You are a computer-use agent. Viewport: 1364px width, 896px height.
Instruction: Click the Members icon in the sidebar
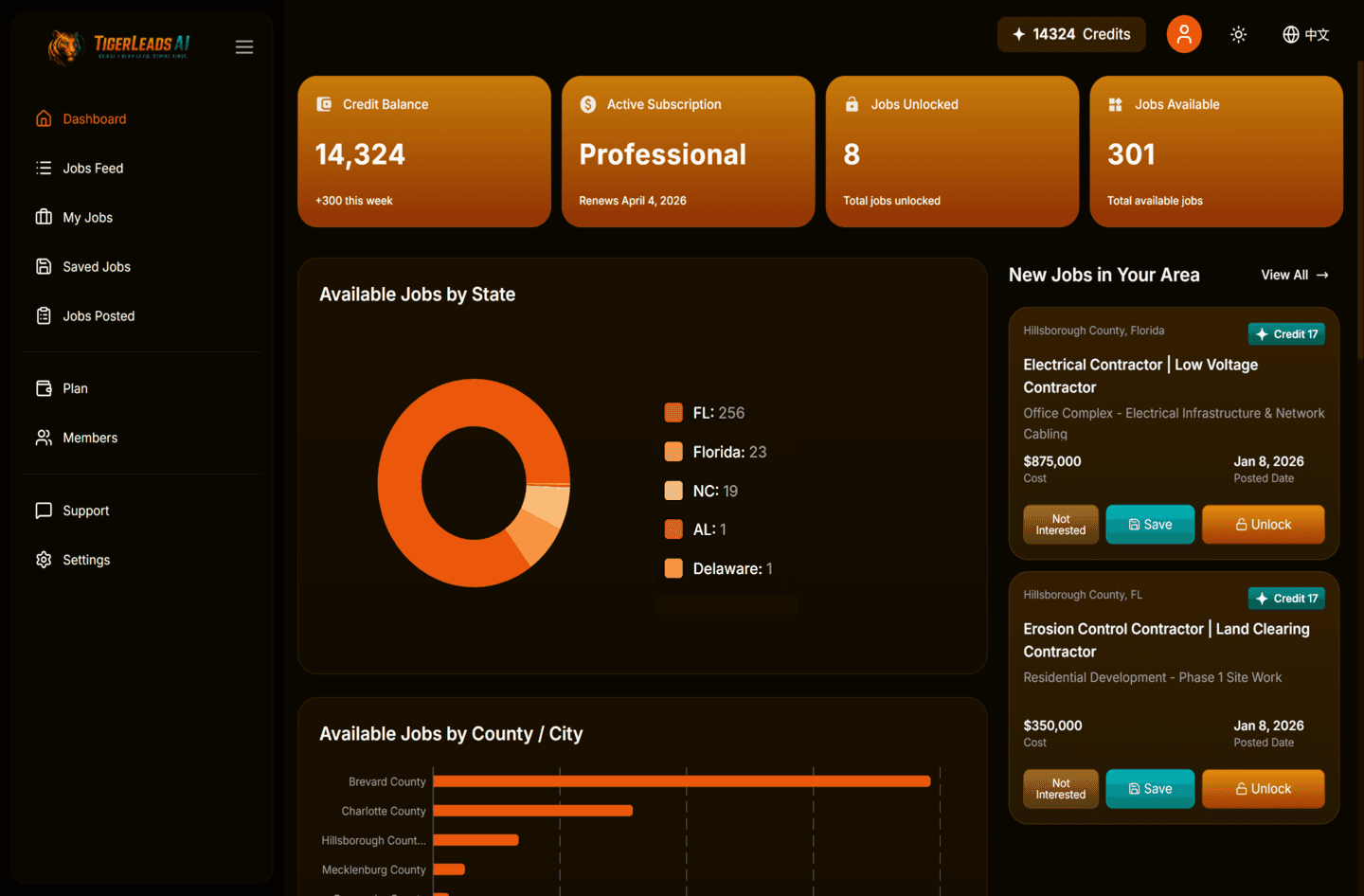[x=44, y=438]
